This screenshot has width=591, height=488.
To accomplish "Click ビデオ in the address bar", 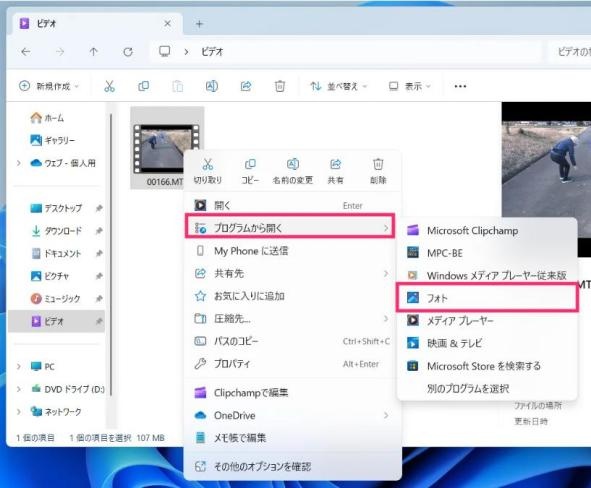I will pos(212,52).
